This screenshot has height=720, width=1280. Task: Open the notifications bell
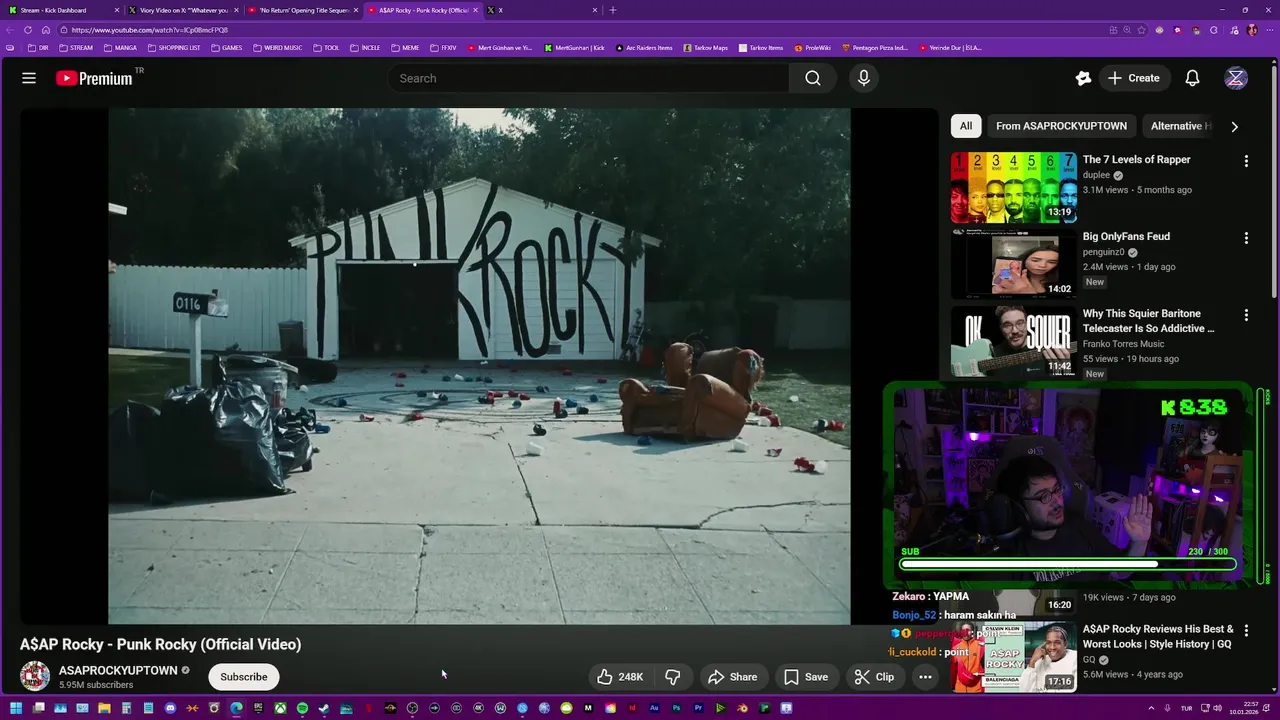(x=1192, y=78)
